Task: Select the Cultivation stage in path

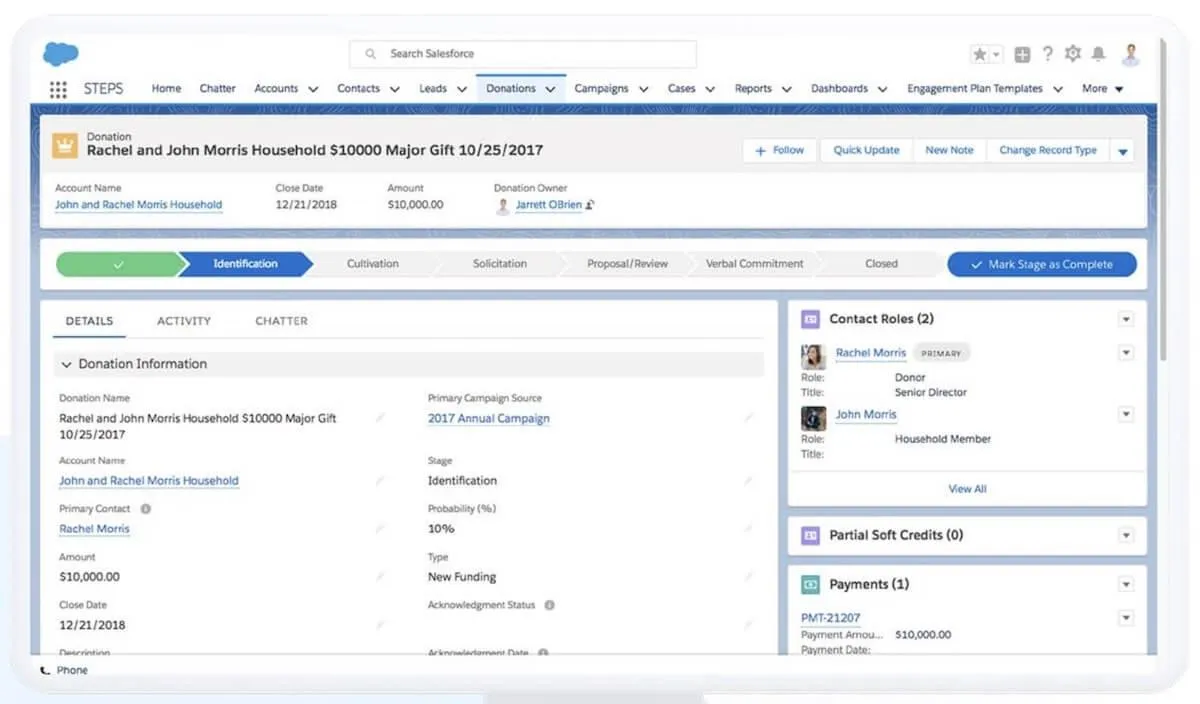Action: (373, 264)
